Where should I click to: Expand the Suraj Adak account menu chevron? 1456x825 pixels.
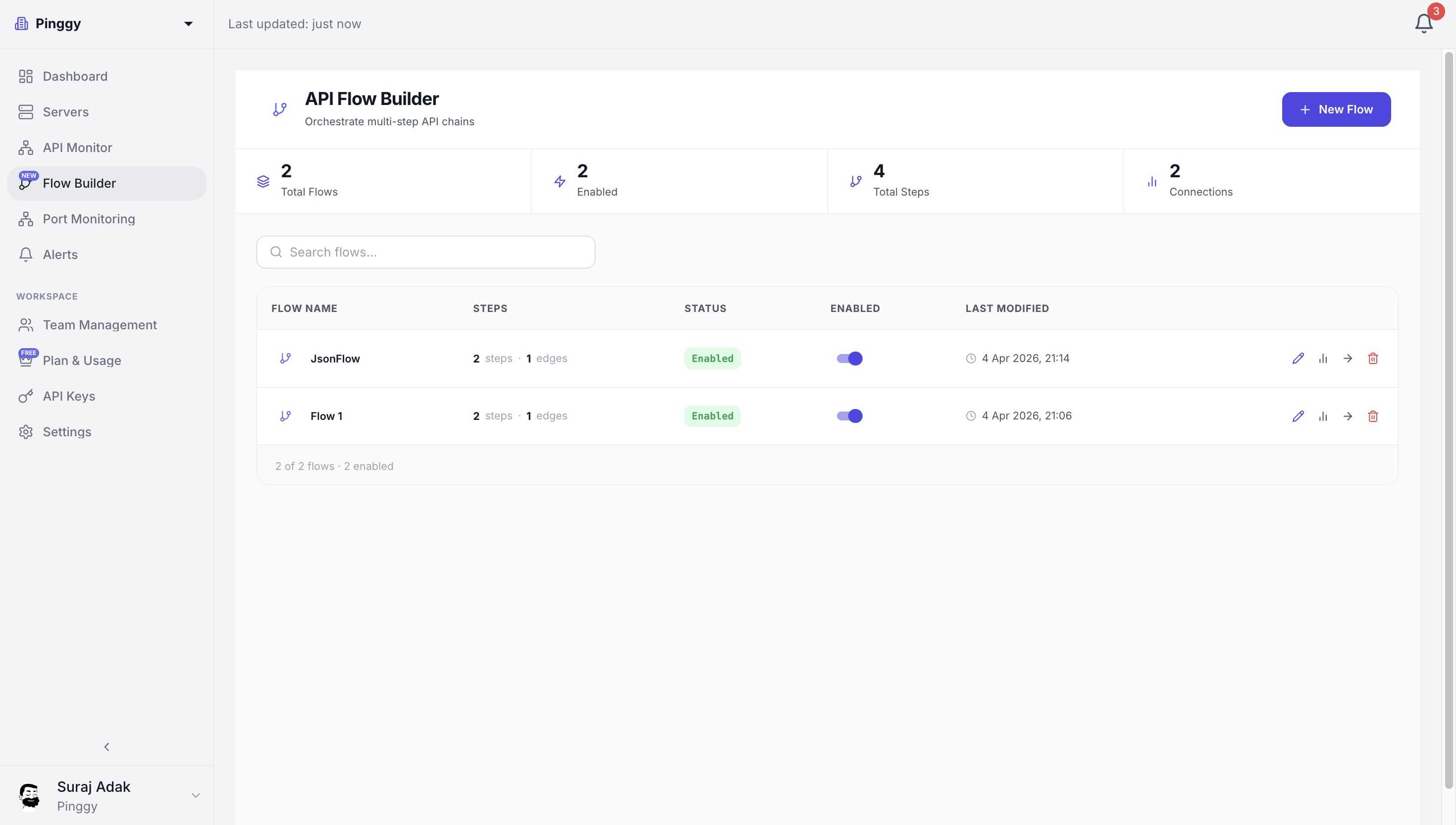tap(196, 795)
